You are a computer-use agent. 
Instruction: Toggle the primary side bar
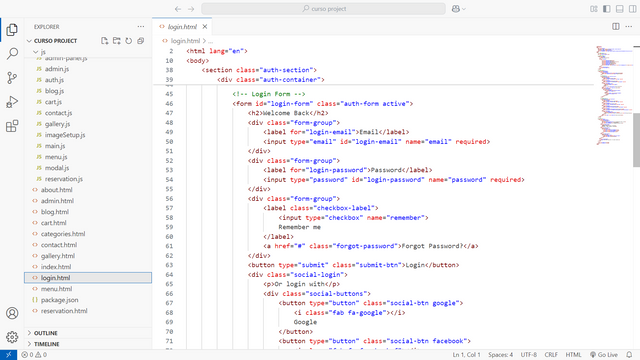point(607,9)
